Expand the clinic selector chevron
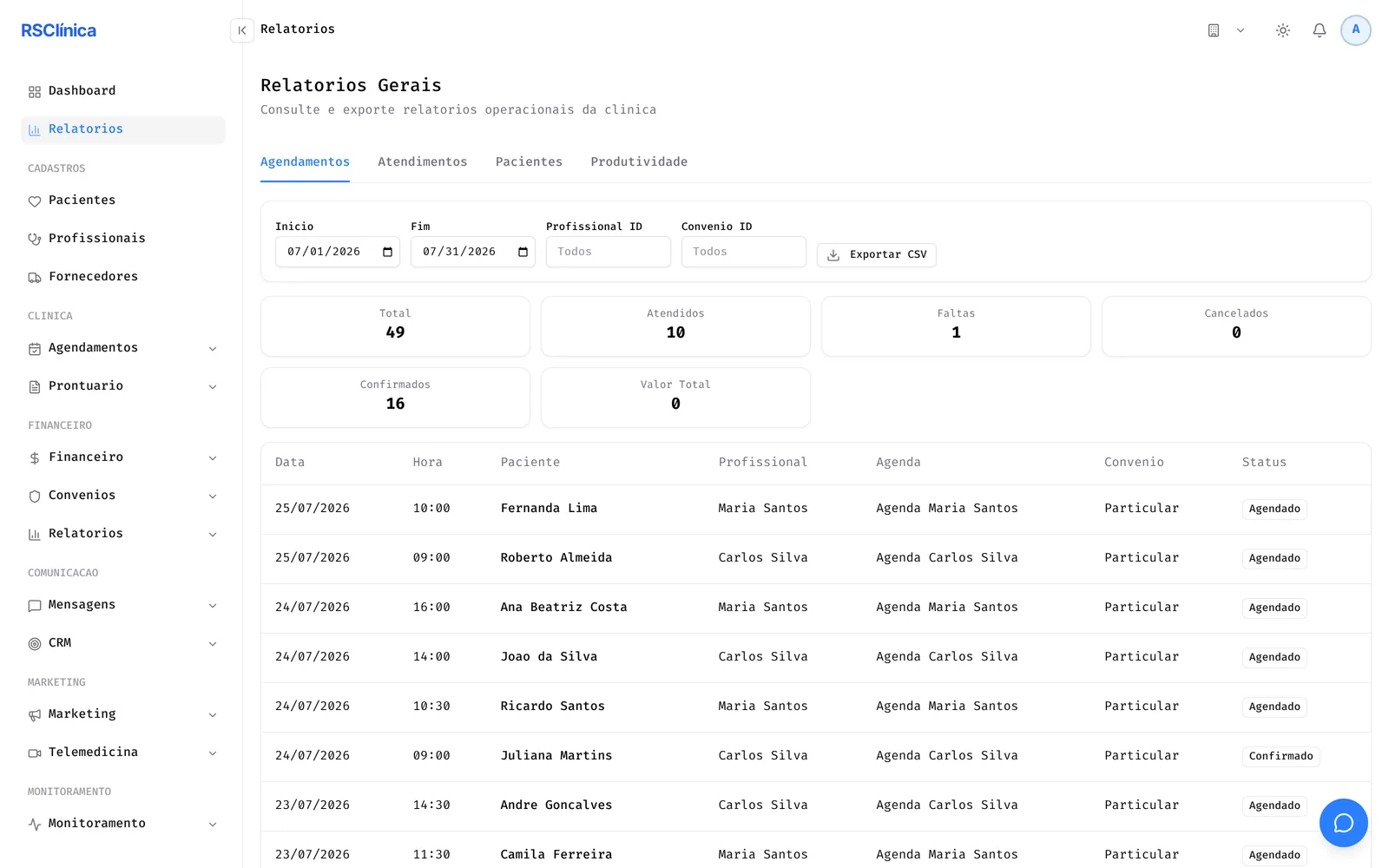The width and height of the screenshot is (1389, 868). [1241, 30]
